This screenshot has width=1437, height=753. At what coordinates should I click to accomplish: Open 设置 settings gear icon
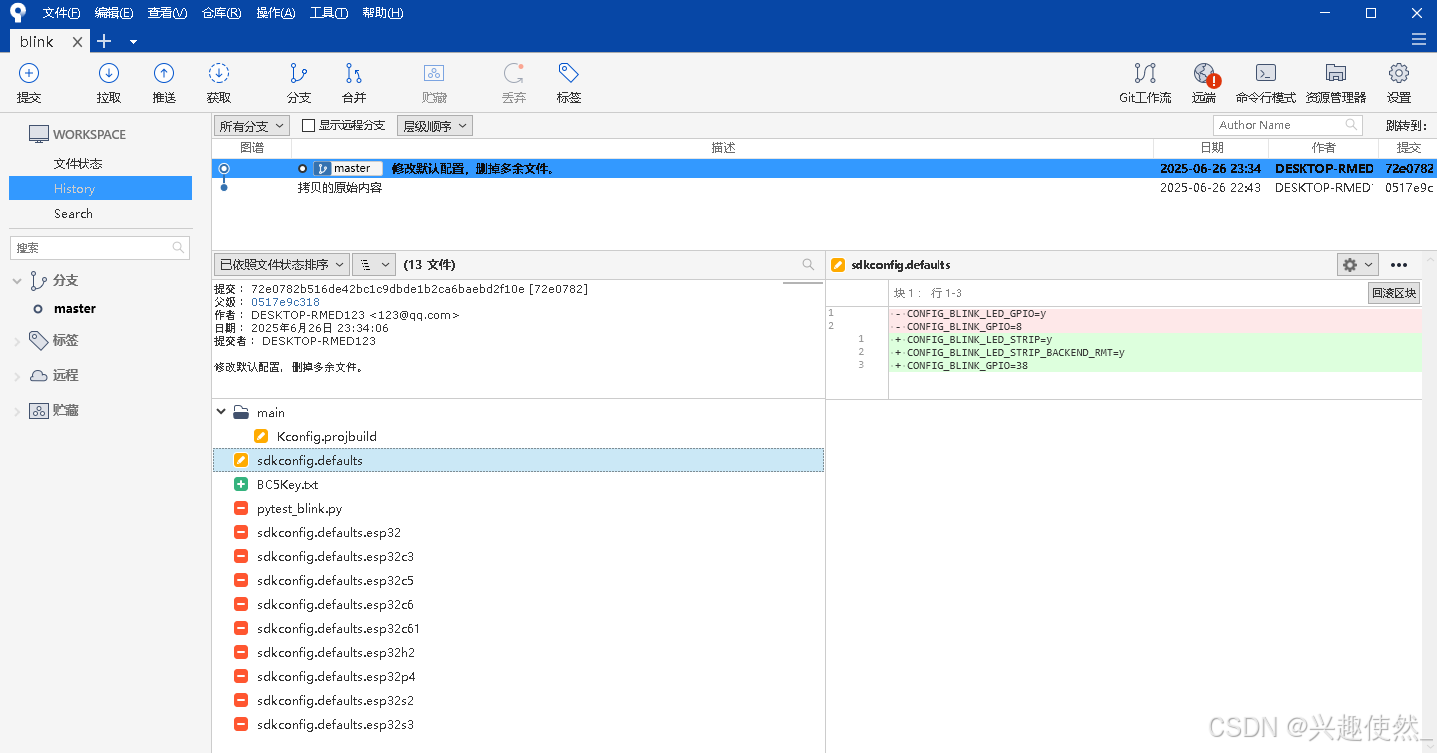click(1399, 73)
